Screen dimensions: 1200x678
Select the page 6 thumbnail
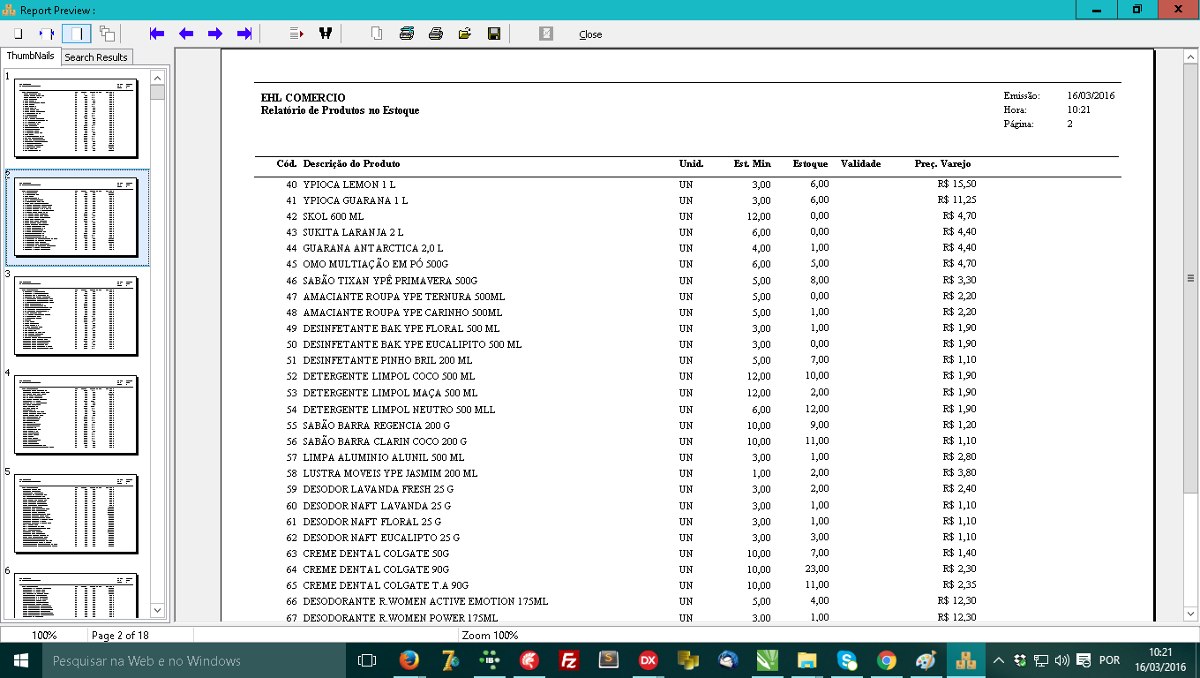[75, 596]
